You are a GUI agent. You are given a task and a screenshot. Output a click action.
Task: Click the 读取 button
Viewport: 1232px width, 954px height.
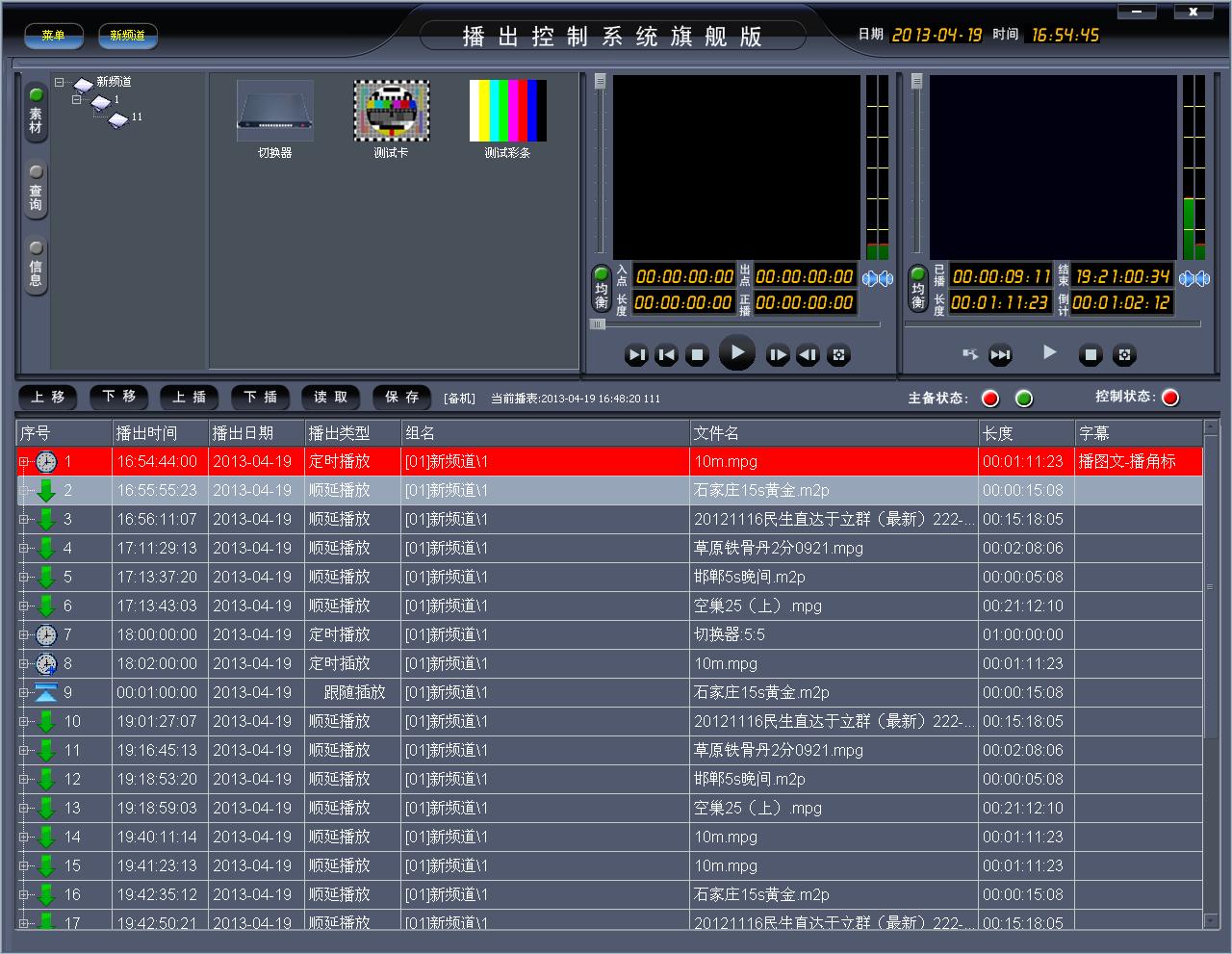[331, 397]
